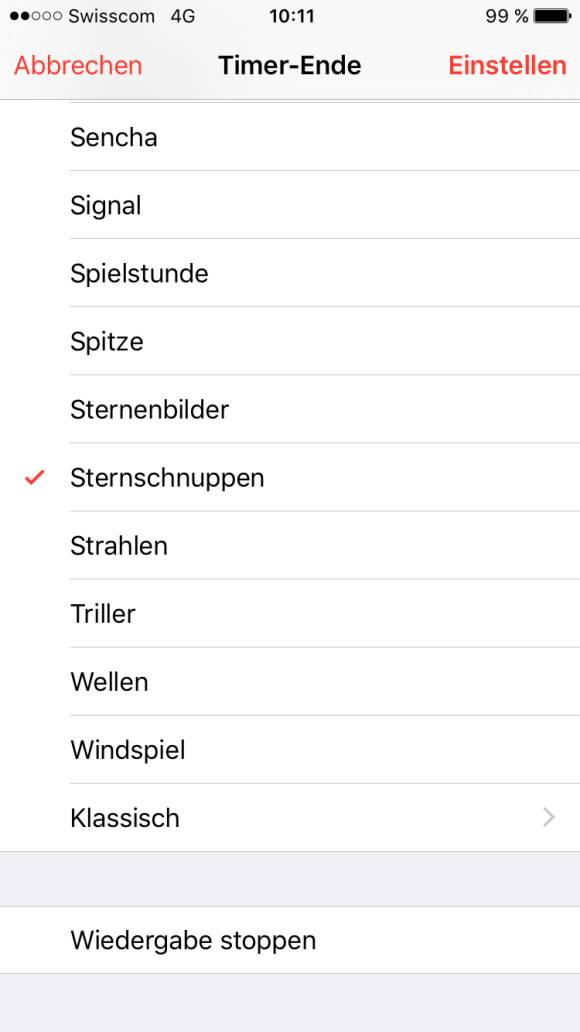
Task: Pick the Wellen tone
Action: pos(290,681)
